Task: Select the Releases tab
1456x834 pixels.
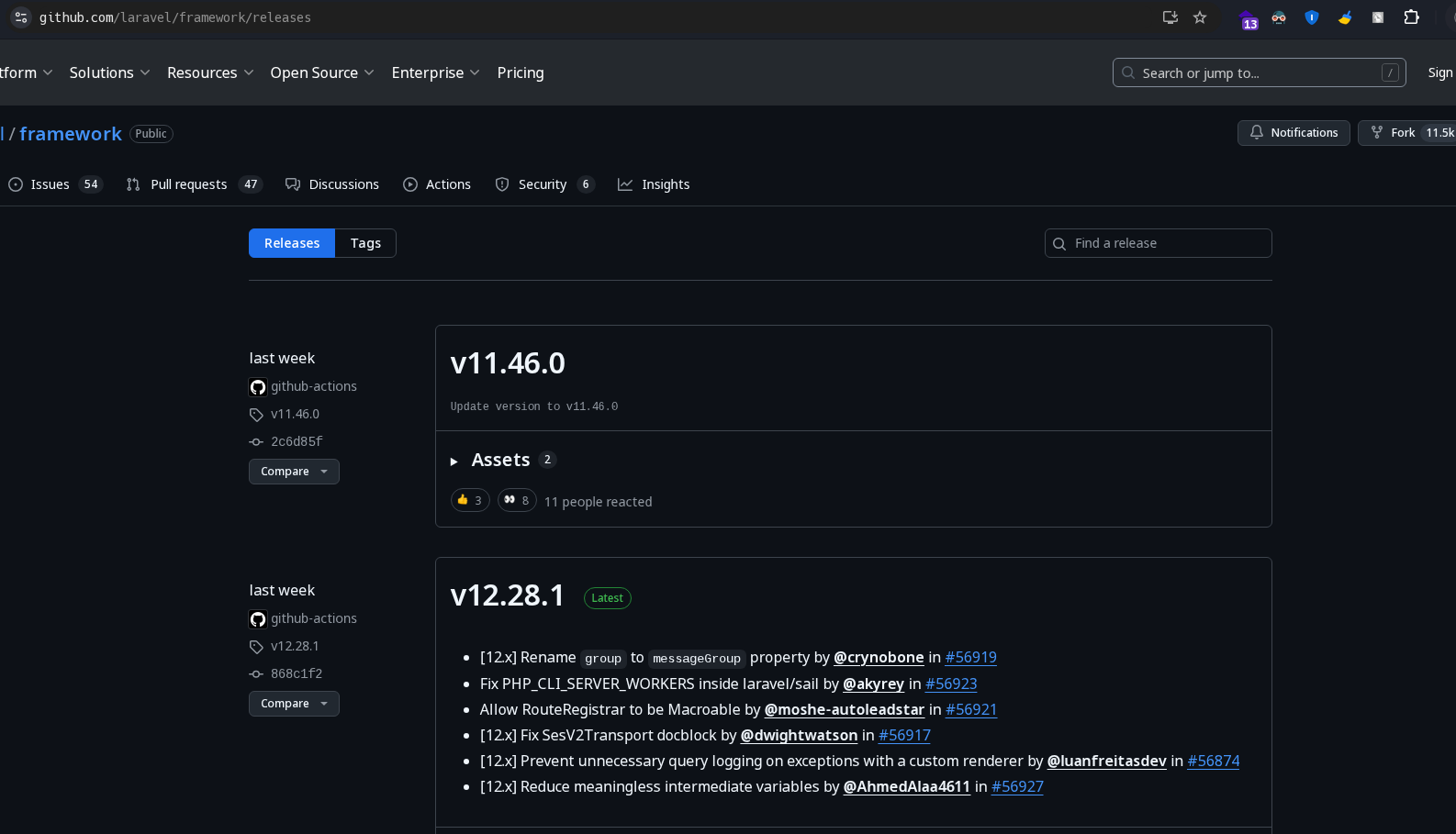Action: pyautogui.click(x=292, y=243)
